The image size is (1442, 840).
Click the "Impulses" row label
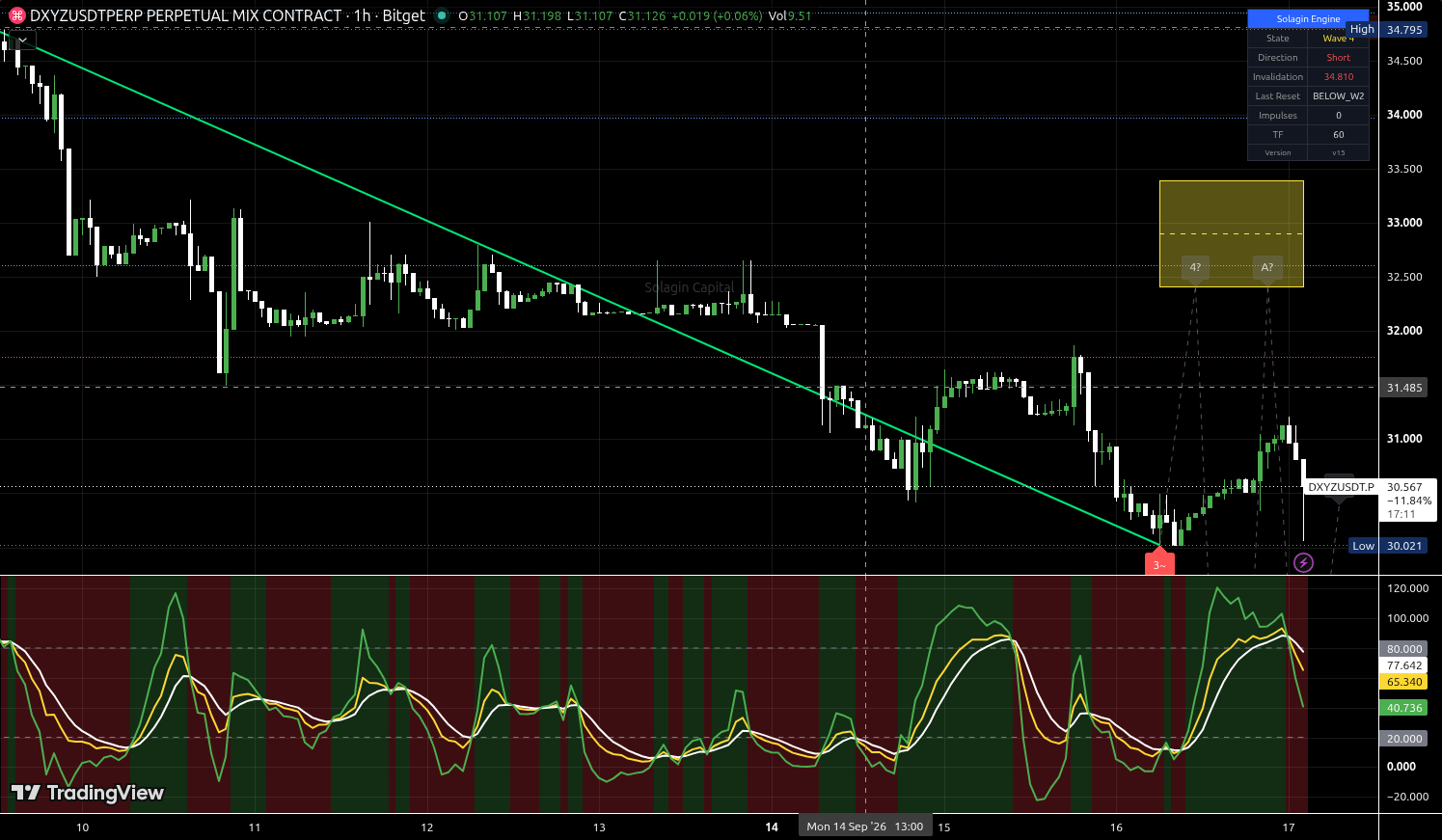1277,116
